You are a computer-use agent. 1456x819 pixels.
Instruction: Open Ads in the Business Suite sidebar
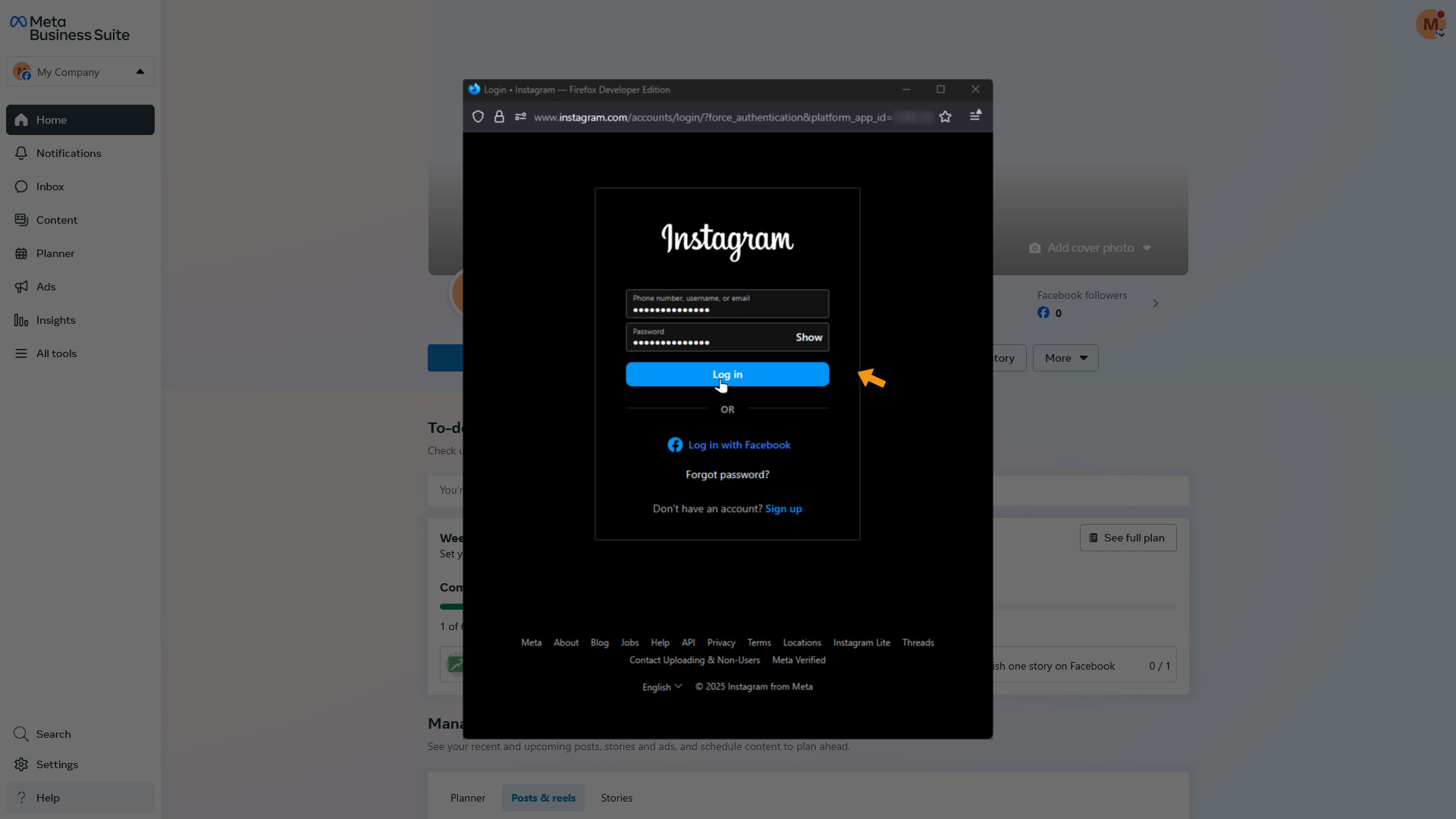pos(80,287)
